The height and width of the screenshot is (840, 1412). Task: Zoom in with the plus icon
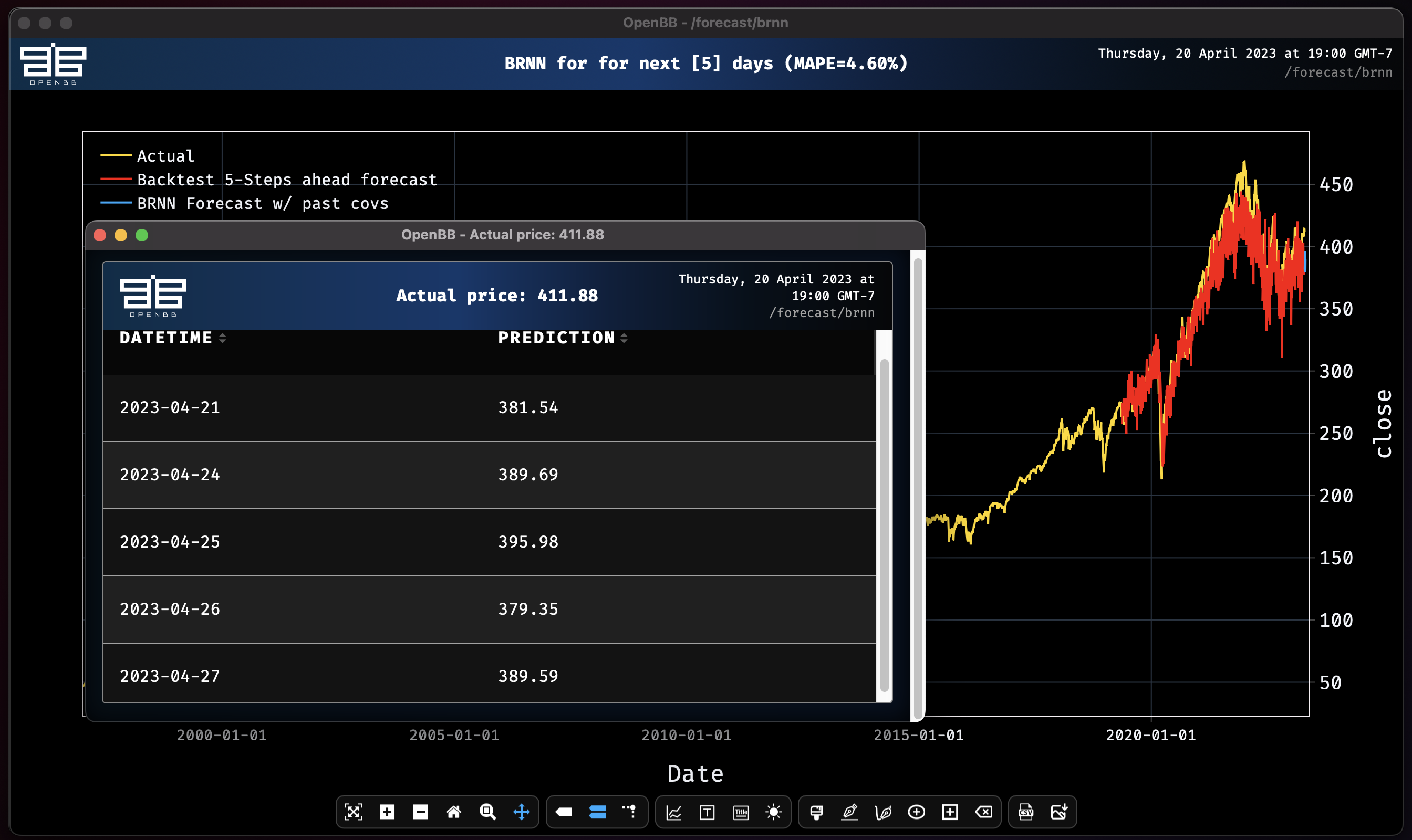pyautogui.click(x=387, y=812)
